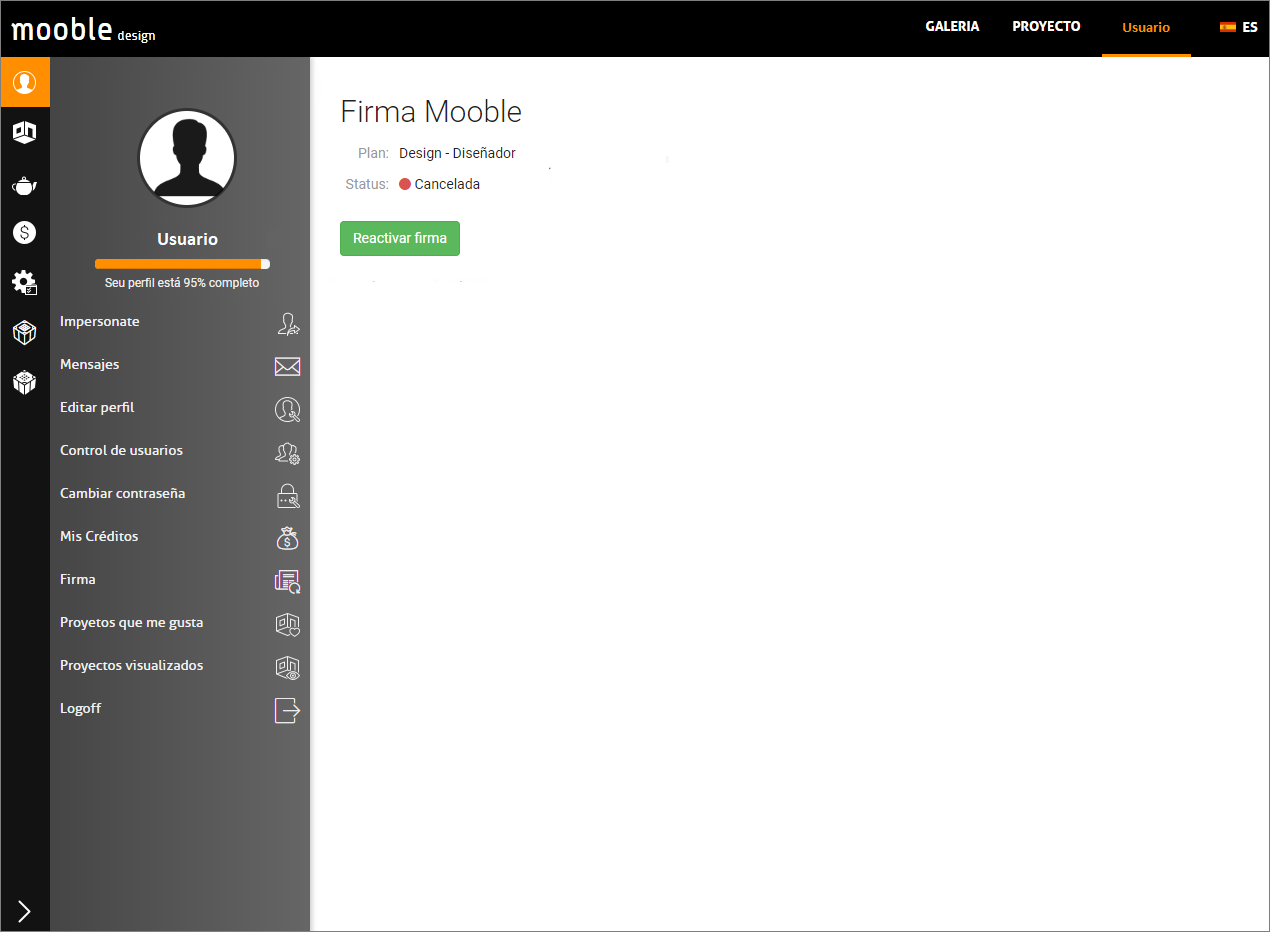This screenshot has height=932, width=1270.
Task: Select the Usuario tab in top navigation
Action: coord(1146,28)
